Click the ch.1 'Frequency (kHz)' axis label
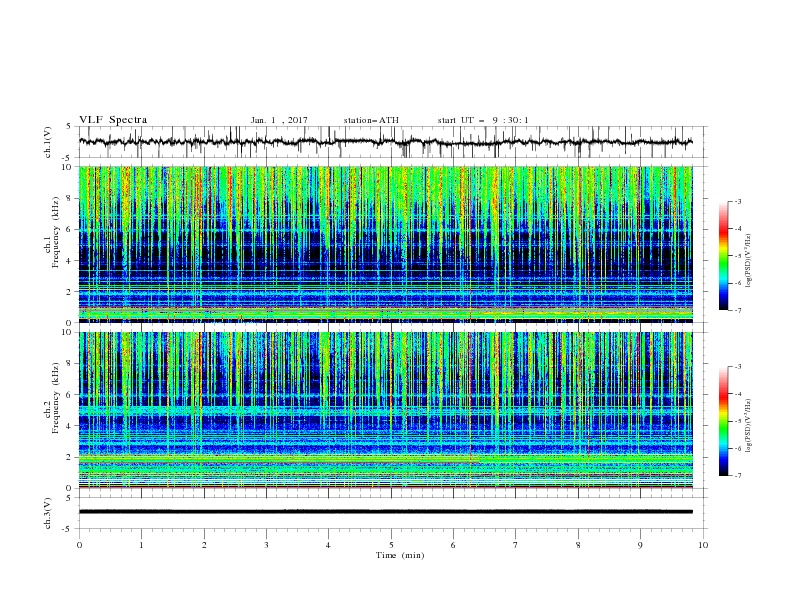 coord(55,232)
